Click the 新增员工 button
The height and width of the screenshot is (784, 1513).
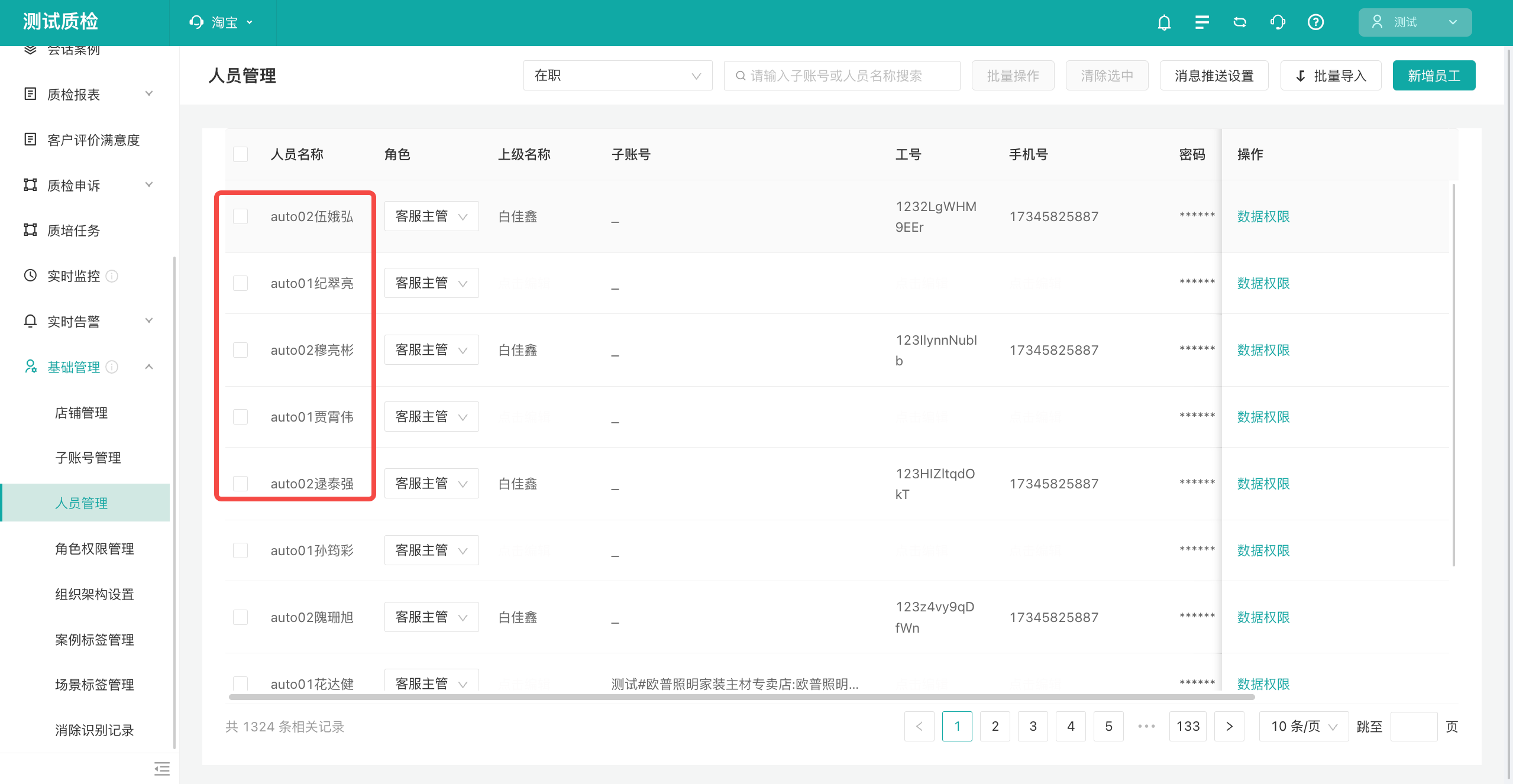[1434, 76]
